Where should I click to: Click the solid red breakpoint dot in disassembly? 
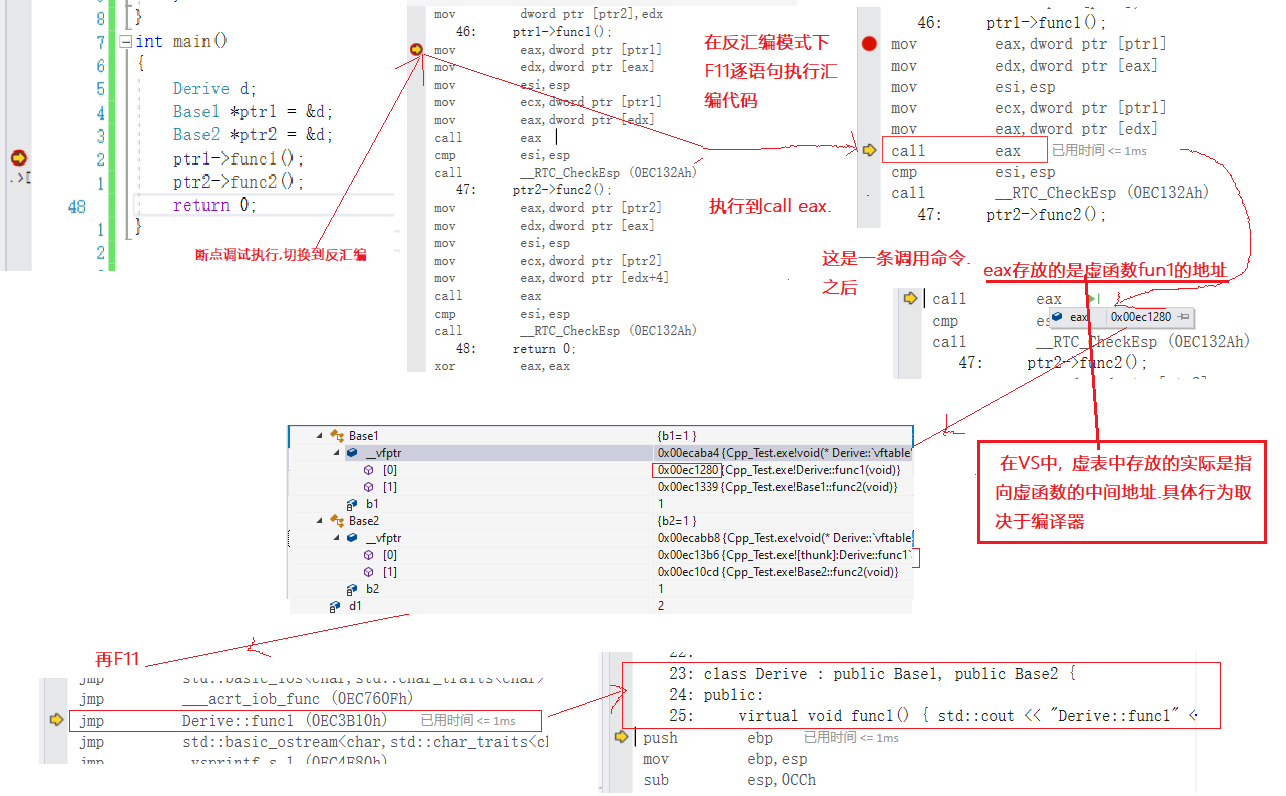pos(869,44)
